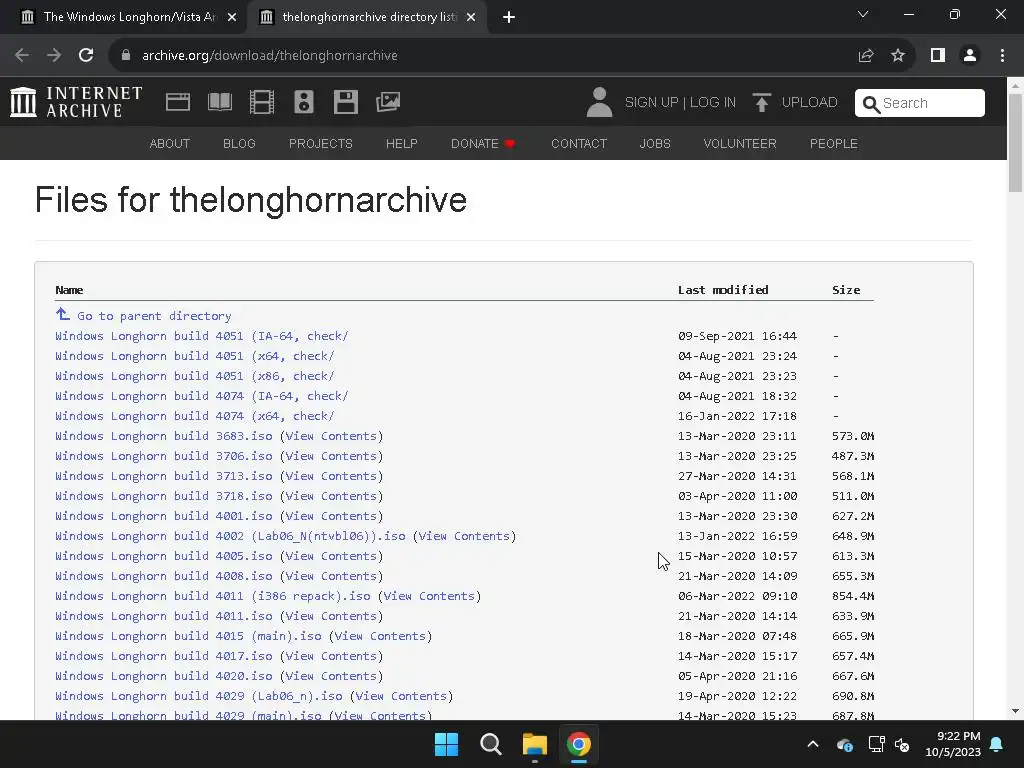
Task: Open the VOLUNTEER menu item
Action: (740, 144)
